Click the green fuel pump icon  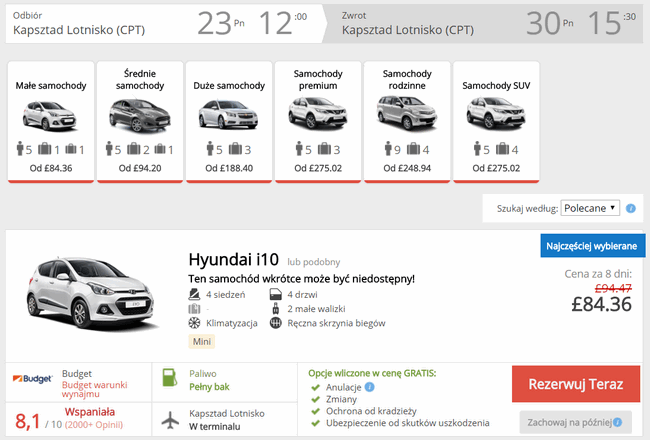[170, 377]
